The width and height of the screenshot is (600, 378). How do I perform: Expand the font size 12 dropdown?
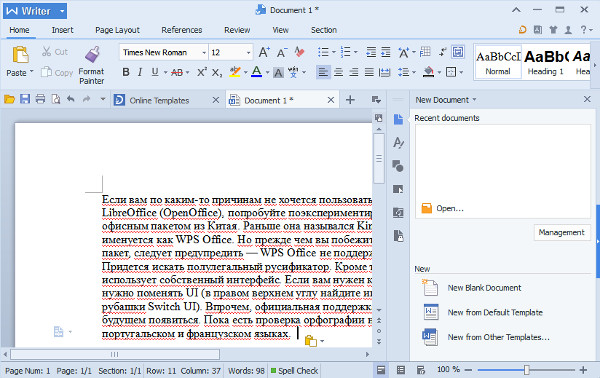(248, 52)
